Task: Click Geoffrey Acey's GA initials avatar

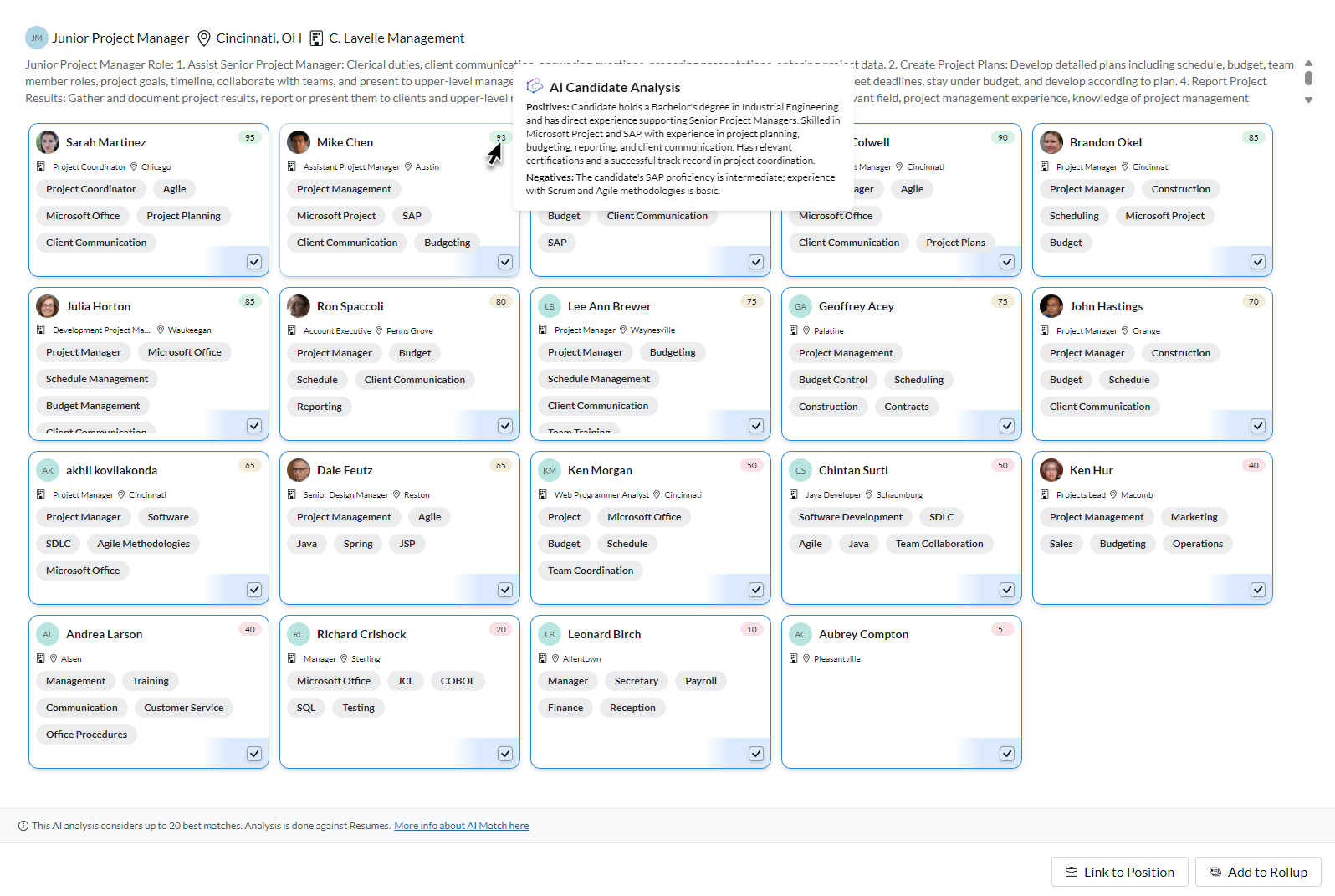Action: tap(800, 306)
